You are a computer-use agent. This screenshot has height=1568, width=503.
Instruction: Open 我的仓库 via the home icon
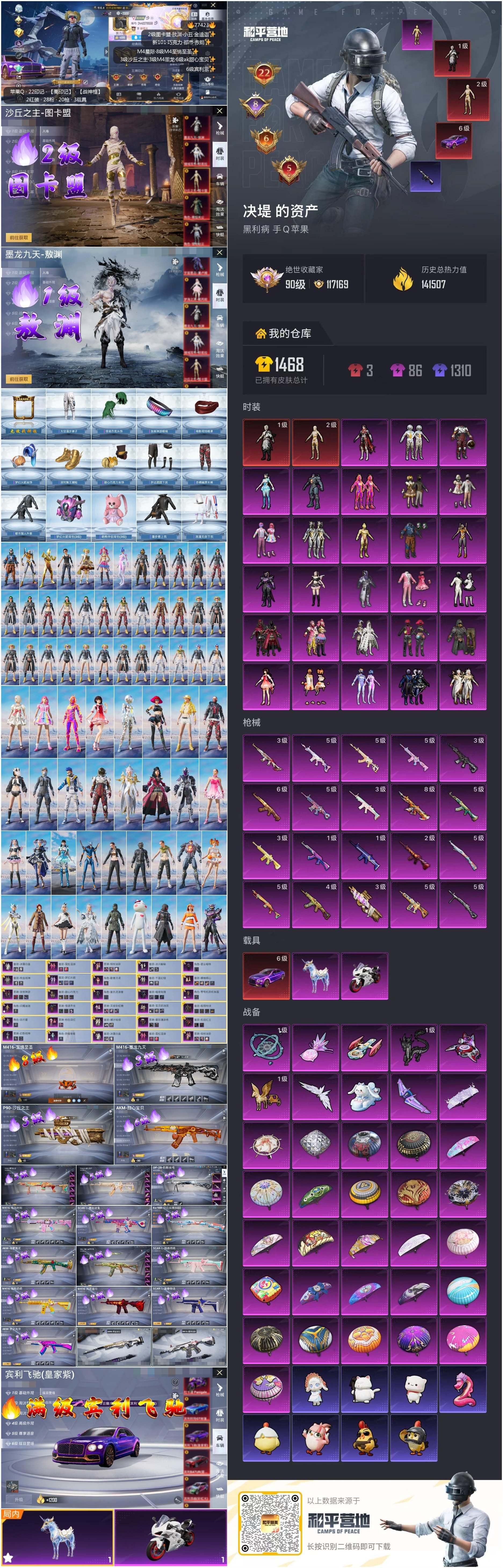[261, 333]
